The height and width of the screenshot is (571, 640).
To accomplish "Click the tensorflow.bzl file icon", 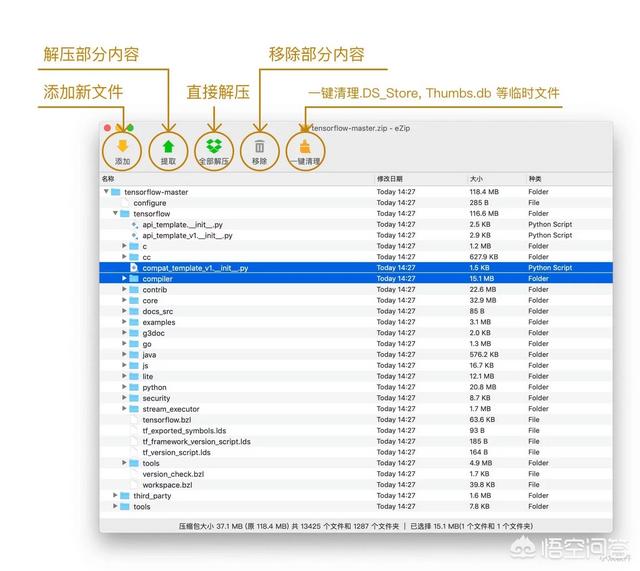I will 134,420.
